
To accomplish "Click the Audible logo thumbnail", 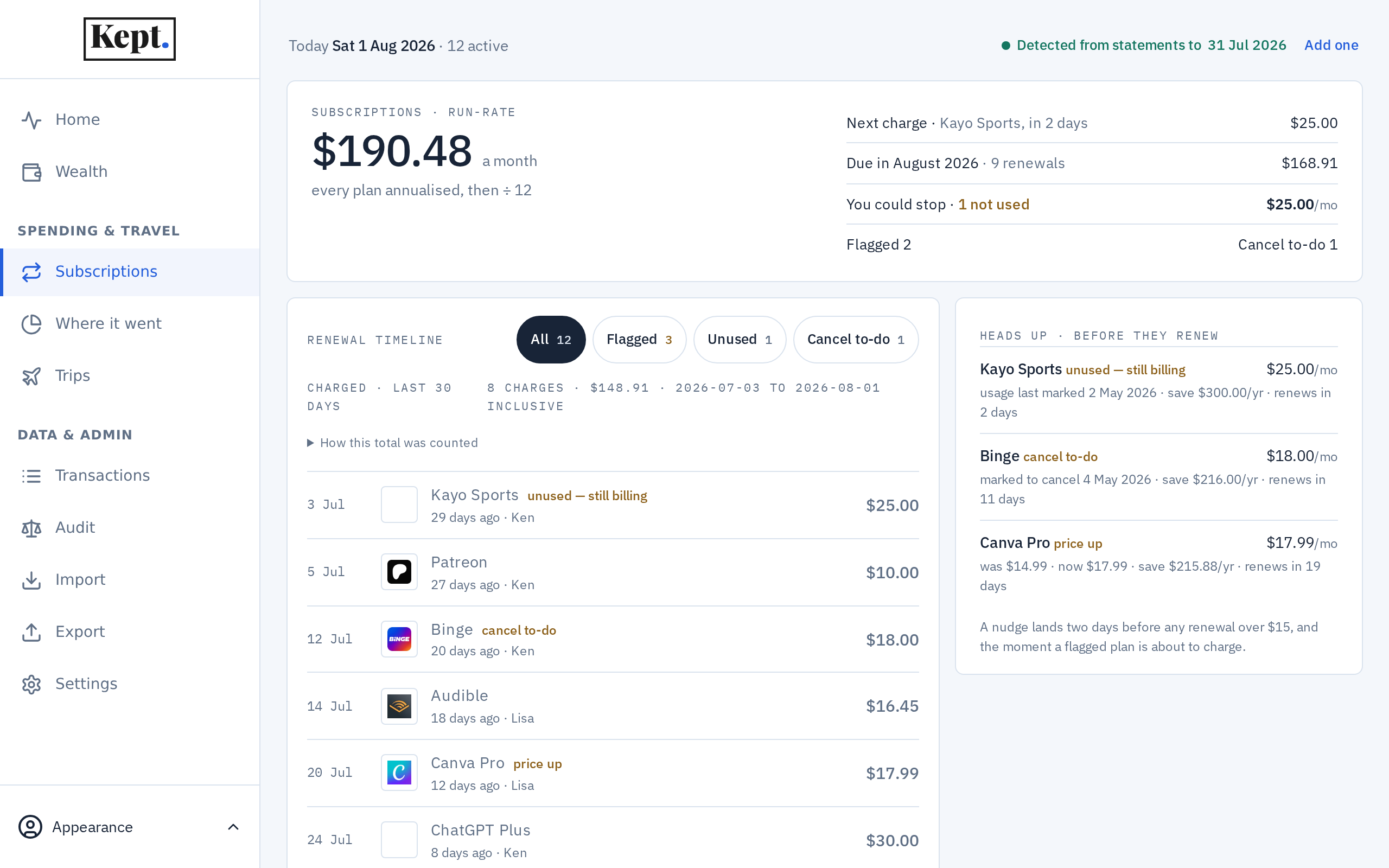I will pos(399,706).
